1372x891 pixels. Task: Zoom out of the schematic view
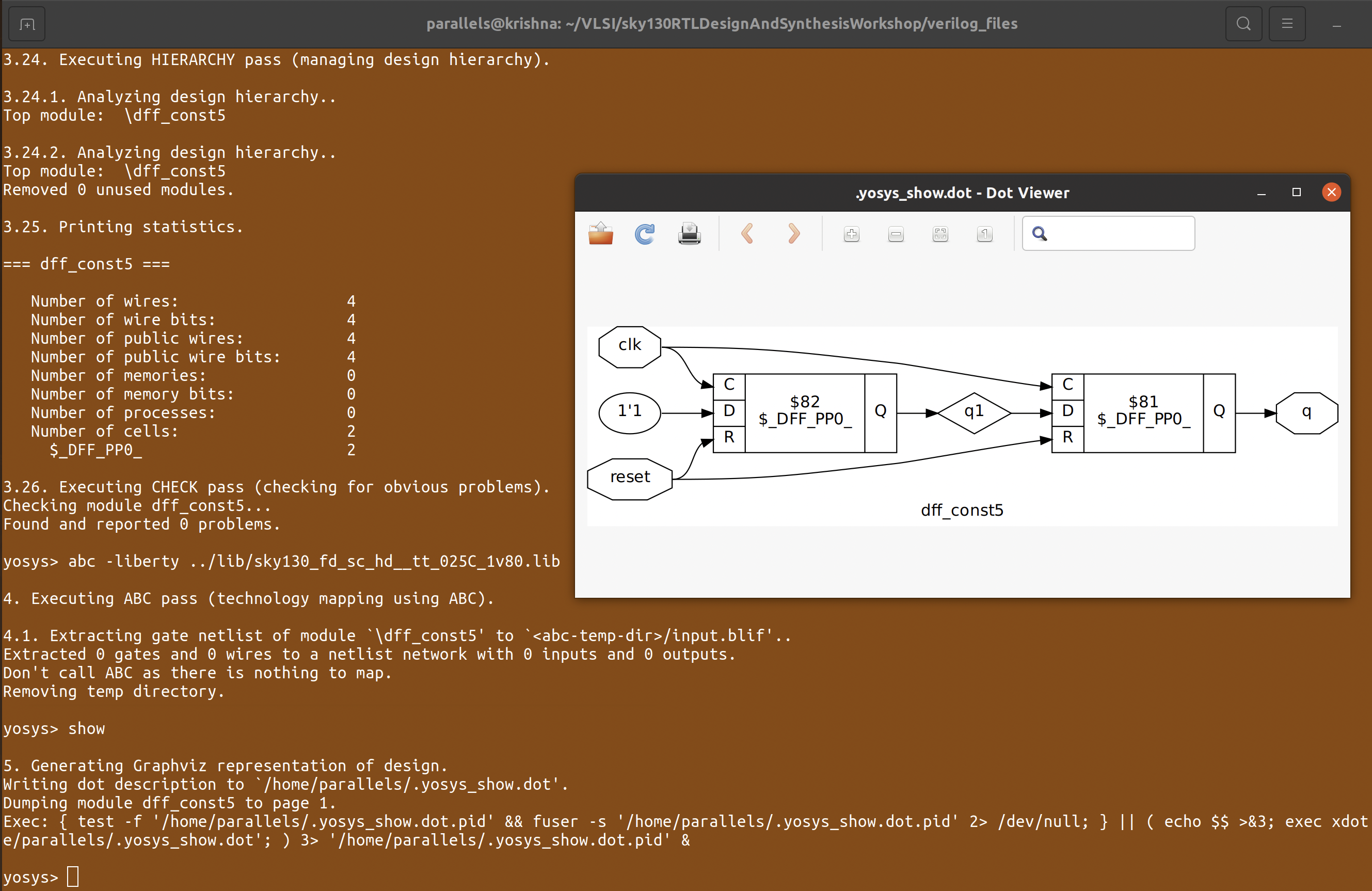(895, 234)
